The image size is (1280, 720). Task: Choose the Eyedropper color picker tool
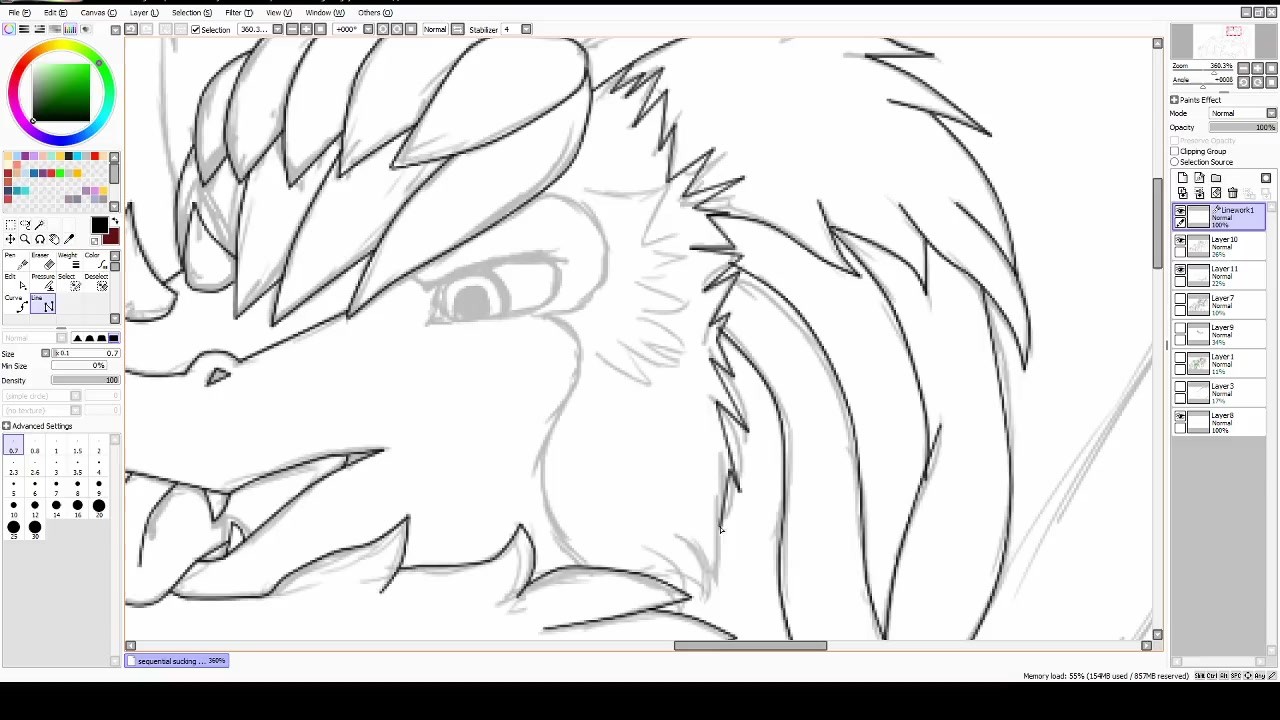coord(69,239)
